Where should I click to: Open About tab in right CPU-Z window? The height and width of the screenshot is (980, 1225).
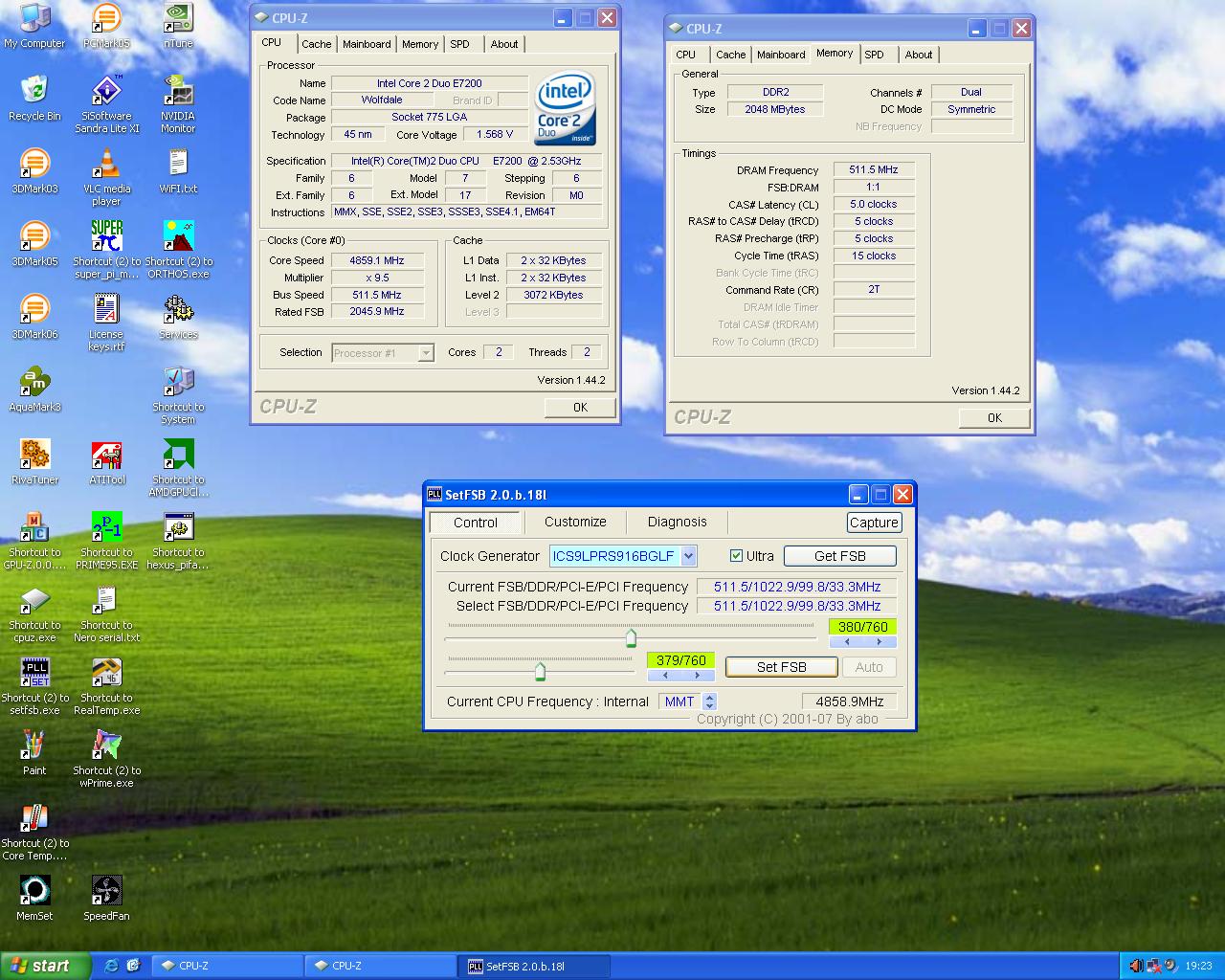(x=919, y=55)
